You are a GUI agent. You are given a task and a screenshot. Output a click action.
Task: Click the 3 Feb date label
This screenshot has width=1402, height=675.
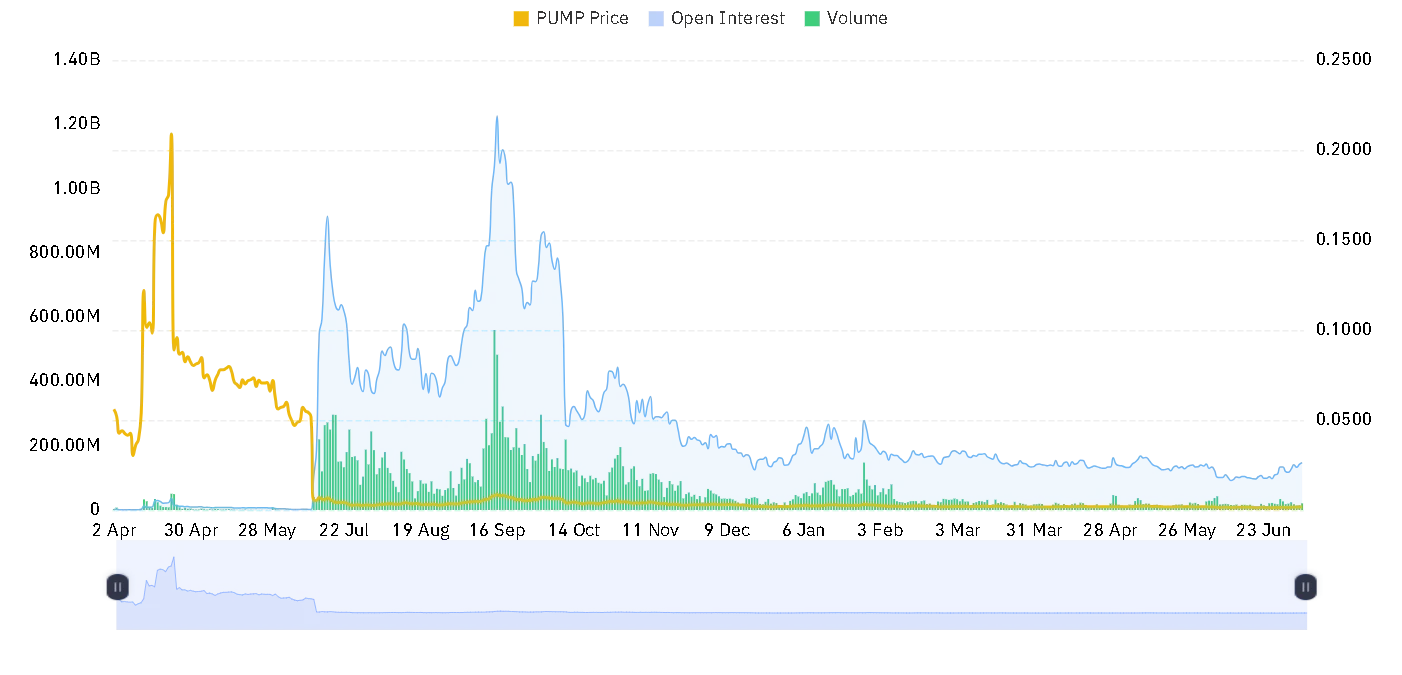click(880, 530)
